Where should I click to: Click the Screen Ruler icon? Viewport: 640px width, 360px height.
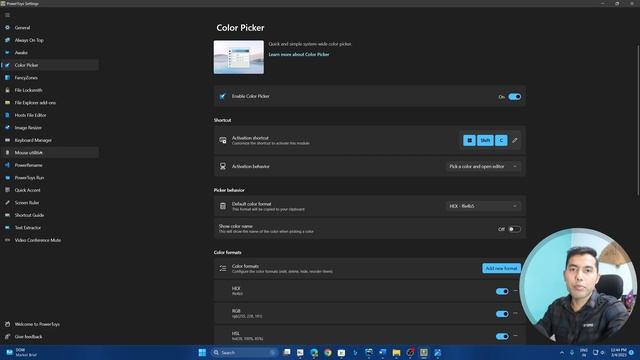(7, 203)
